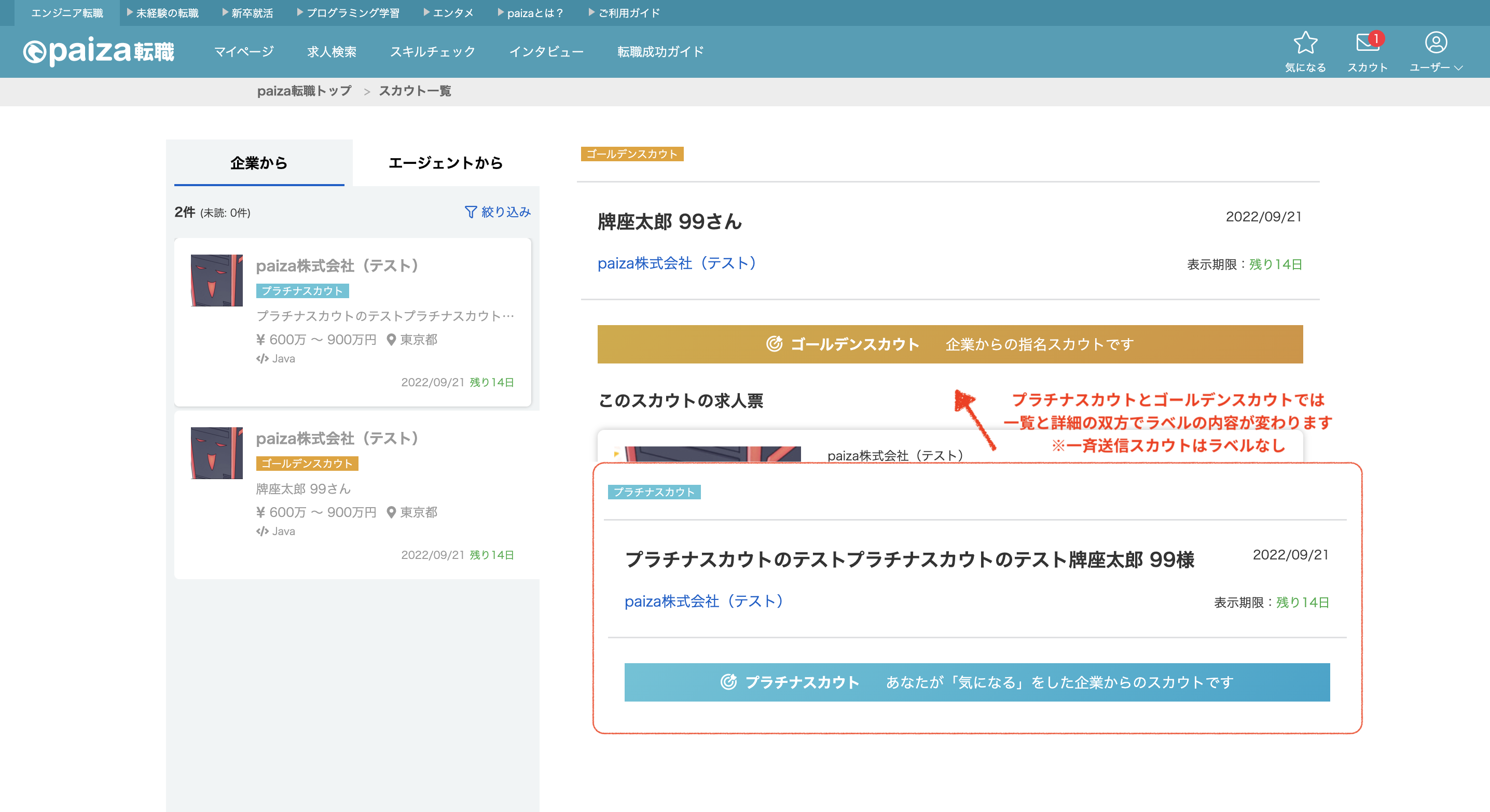Switch to the 企業から tab
Screen dimensions: 1490x812
259,163
